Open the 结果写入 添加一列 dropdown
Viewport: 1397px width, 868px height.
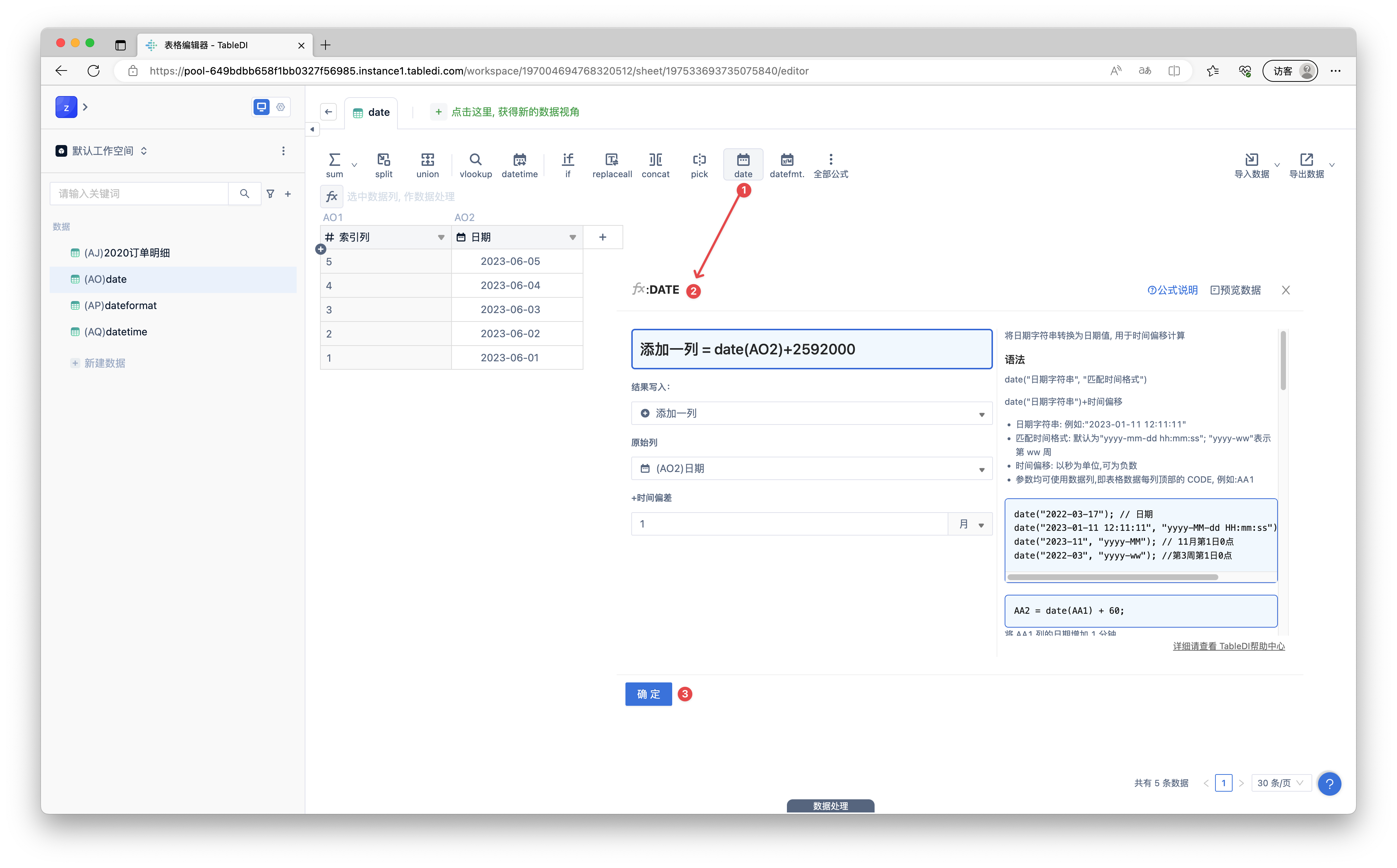pos(812,413)
